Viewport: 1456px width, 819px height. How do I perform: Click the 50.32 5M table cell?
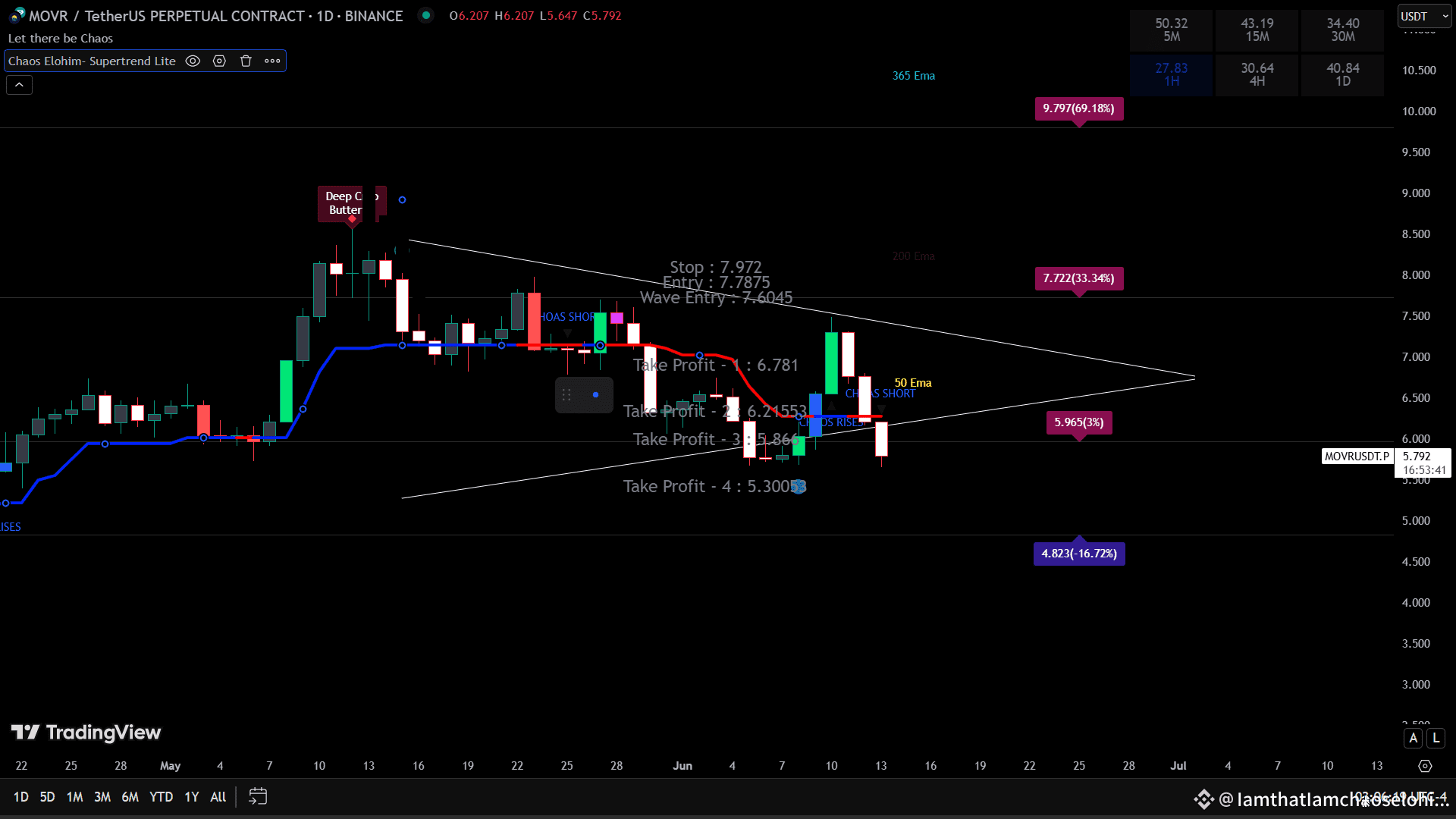click(x=1172, y=30)
